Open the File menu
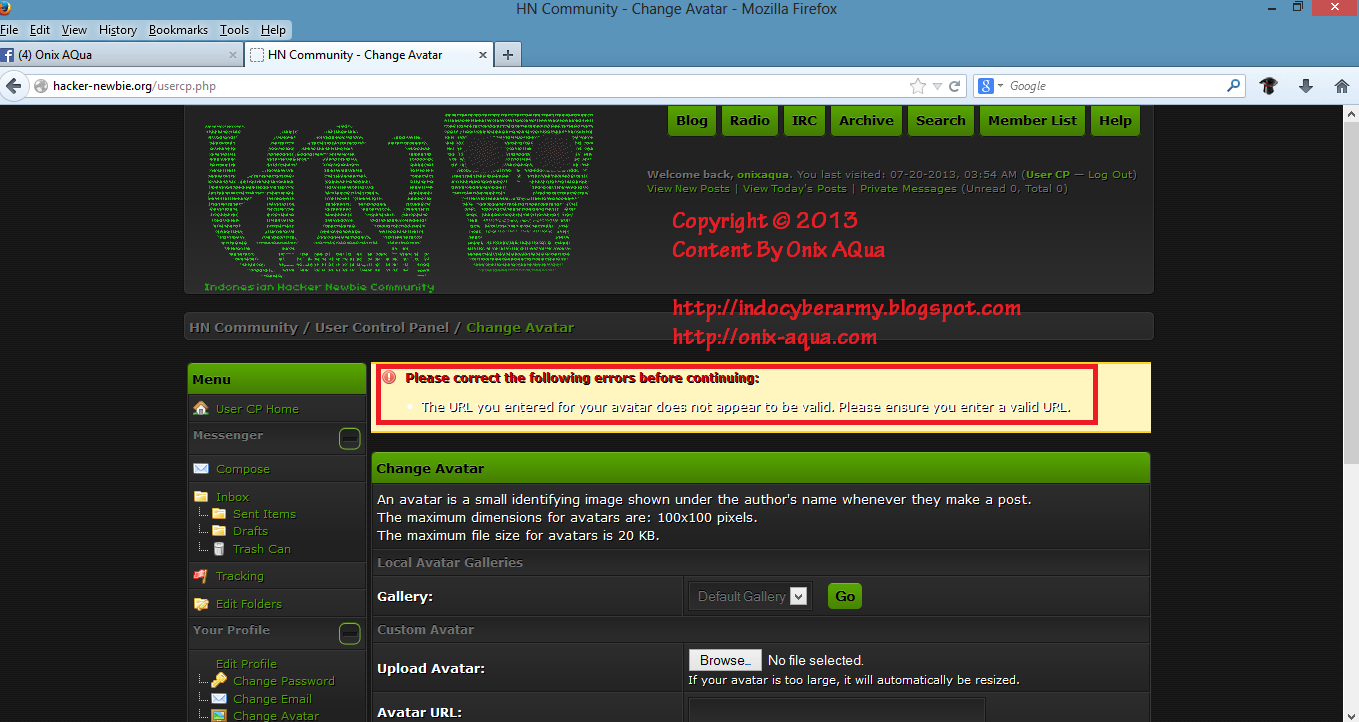This screenshot has width=1359, height=722. point(9,30)
